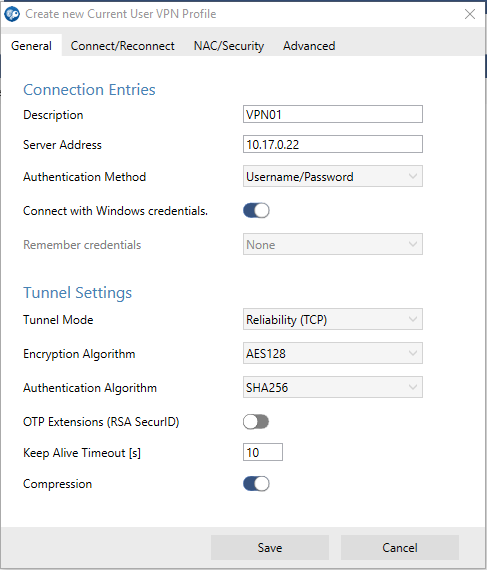The width and height of the screenshot is (487, 570).
Task: Switch to the Connect/Reconnect tab
Action: click(x=122, y=46)
